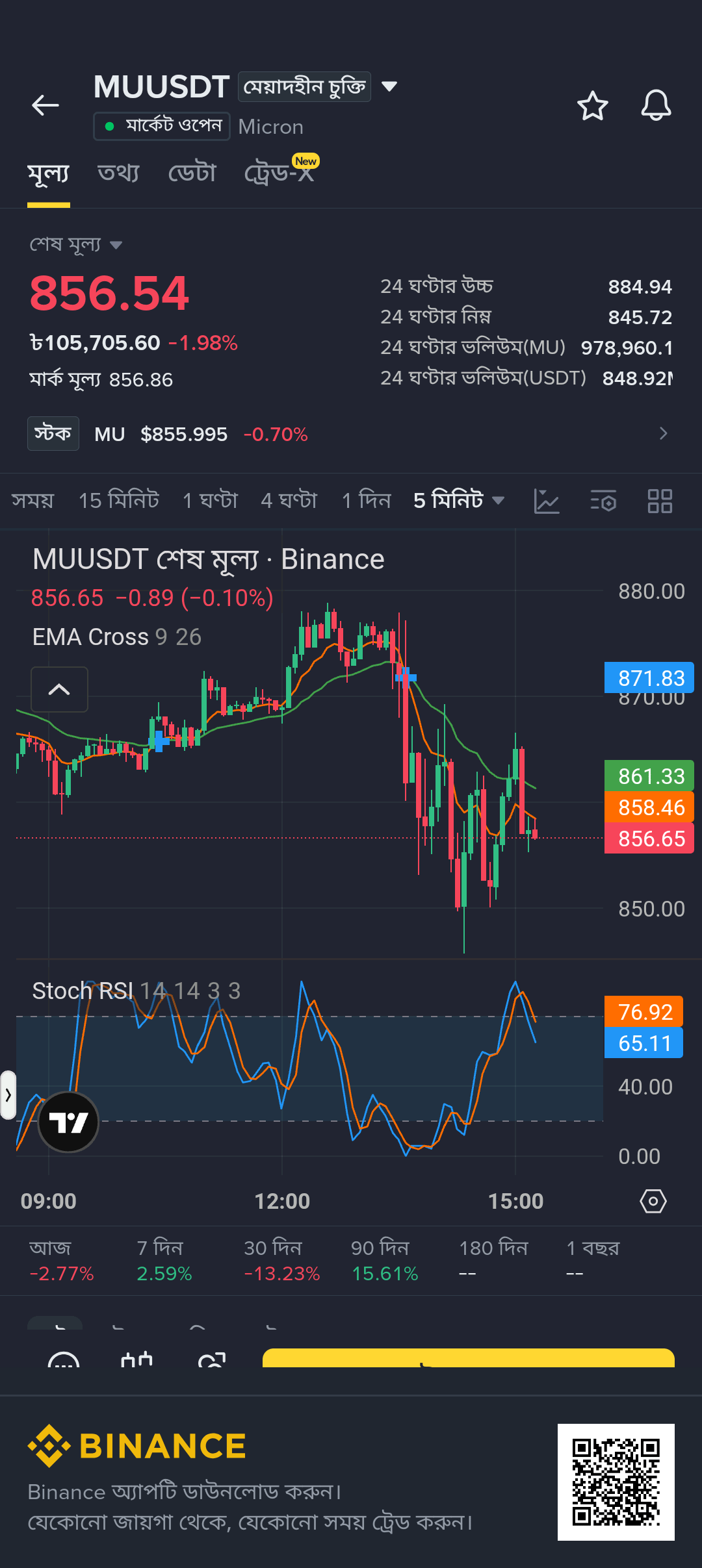Tap the candlestick icon in bottom bar
This screenshot has width=702, height=1568.
137,1359
